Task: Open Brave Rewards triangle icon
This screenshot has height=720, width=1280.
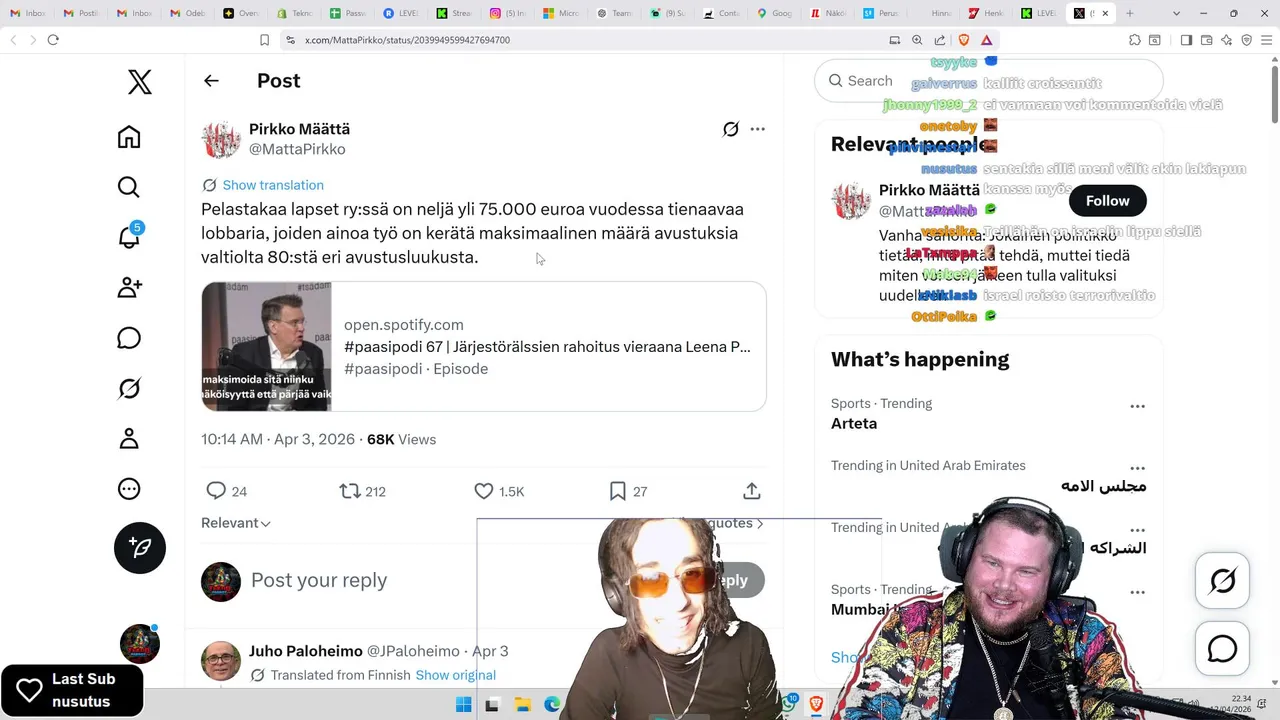Action: tap(986, 40)
